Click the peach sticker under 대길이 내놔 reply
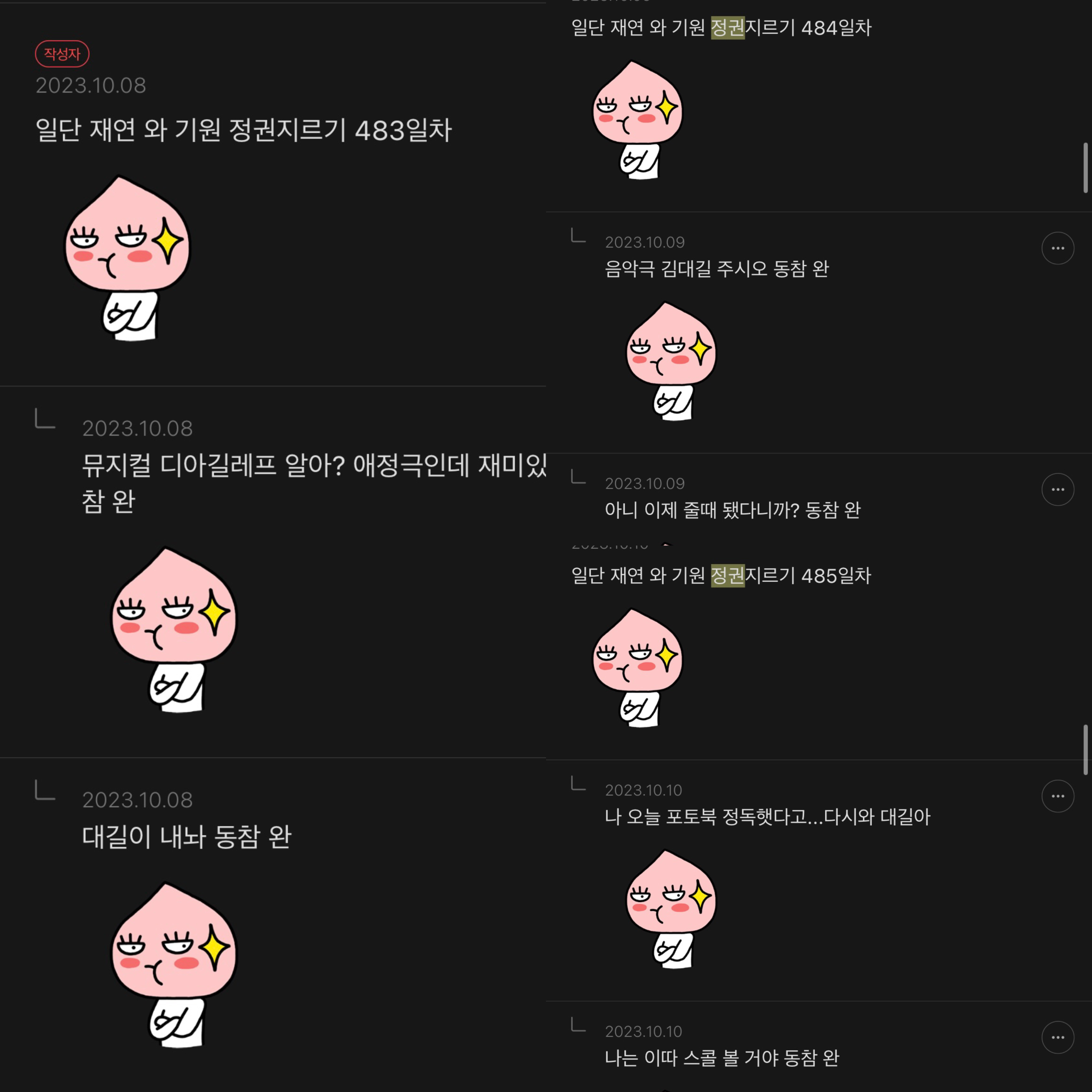This screenshot has height=1092, width=1092. coord(173,965)
